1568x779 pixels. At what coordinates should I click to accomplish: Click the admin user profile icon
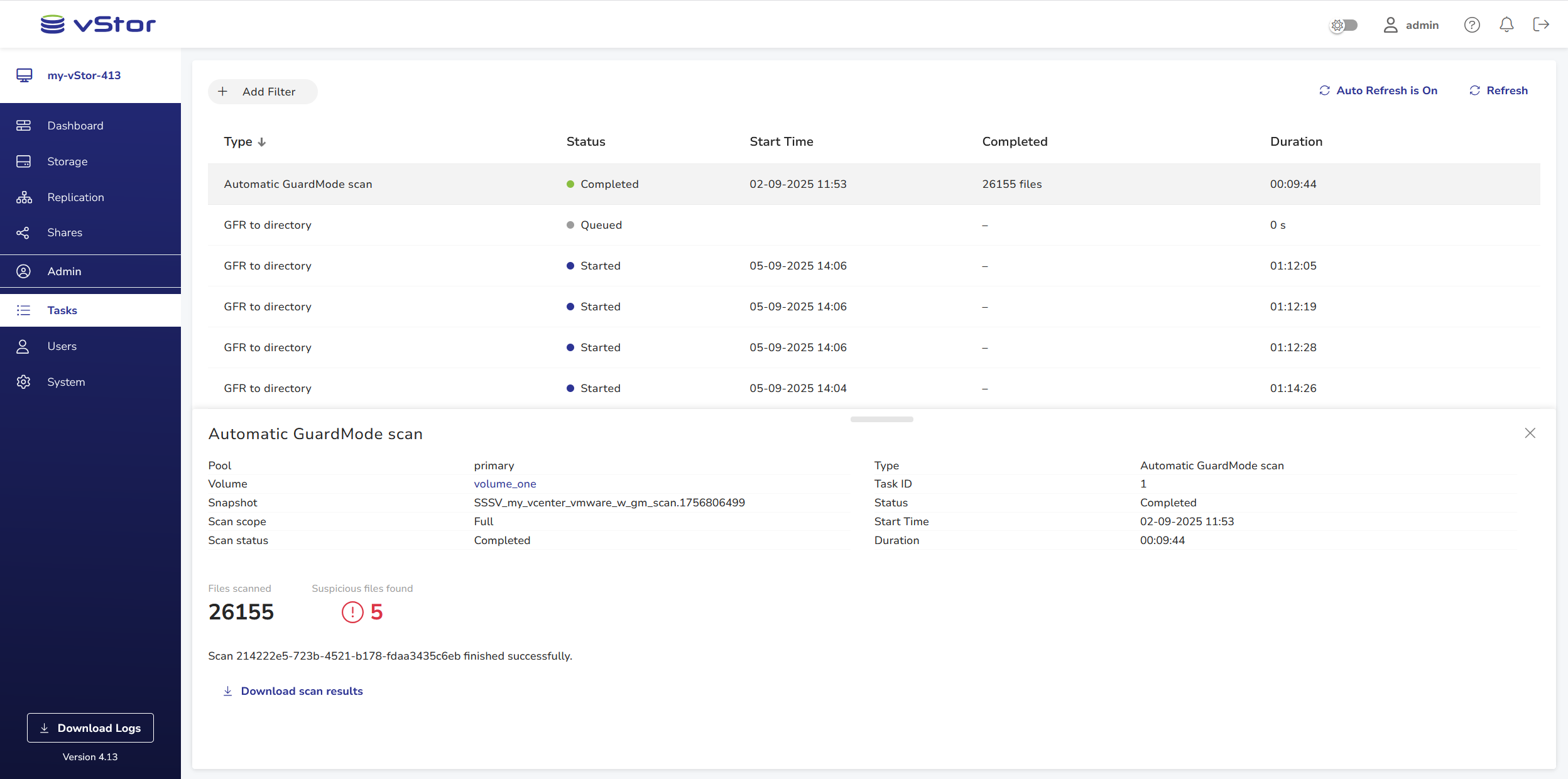1390,25
